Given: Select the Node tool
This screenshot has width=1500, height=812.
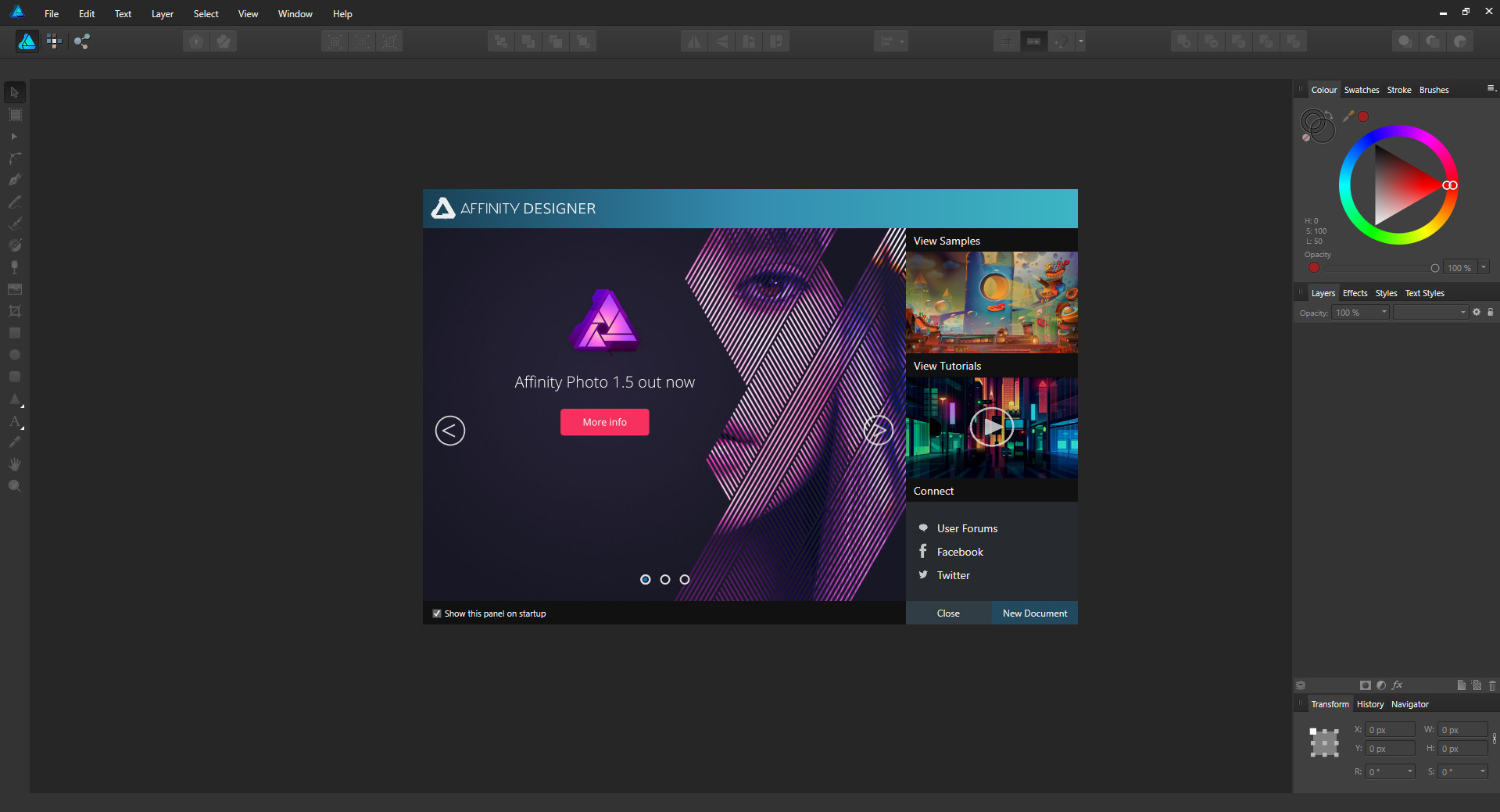Looking at the screenshot, I should pos(14,137).
